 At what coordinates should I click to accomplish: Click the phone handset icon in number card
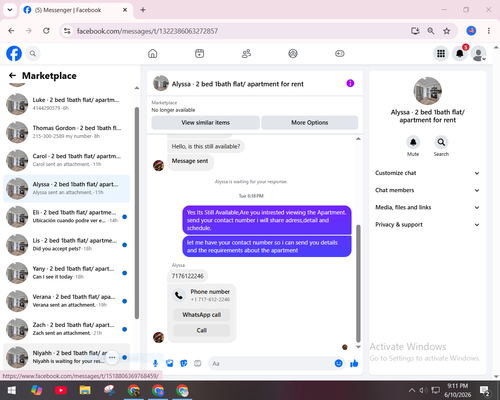coord(179,295)
